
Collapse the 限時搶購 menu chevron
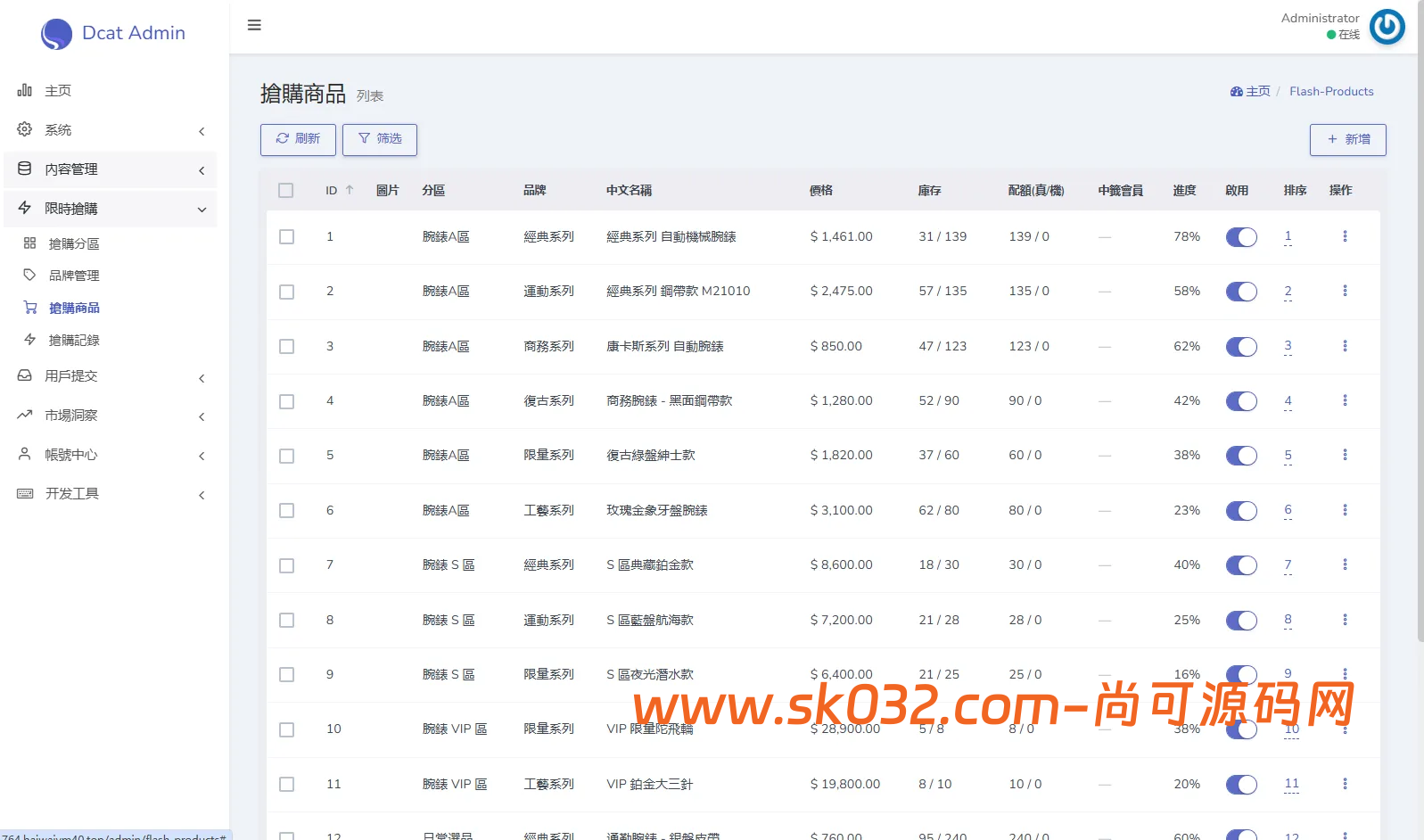tap(202, 210)
